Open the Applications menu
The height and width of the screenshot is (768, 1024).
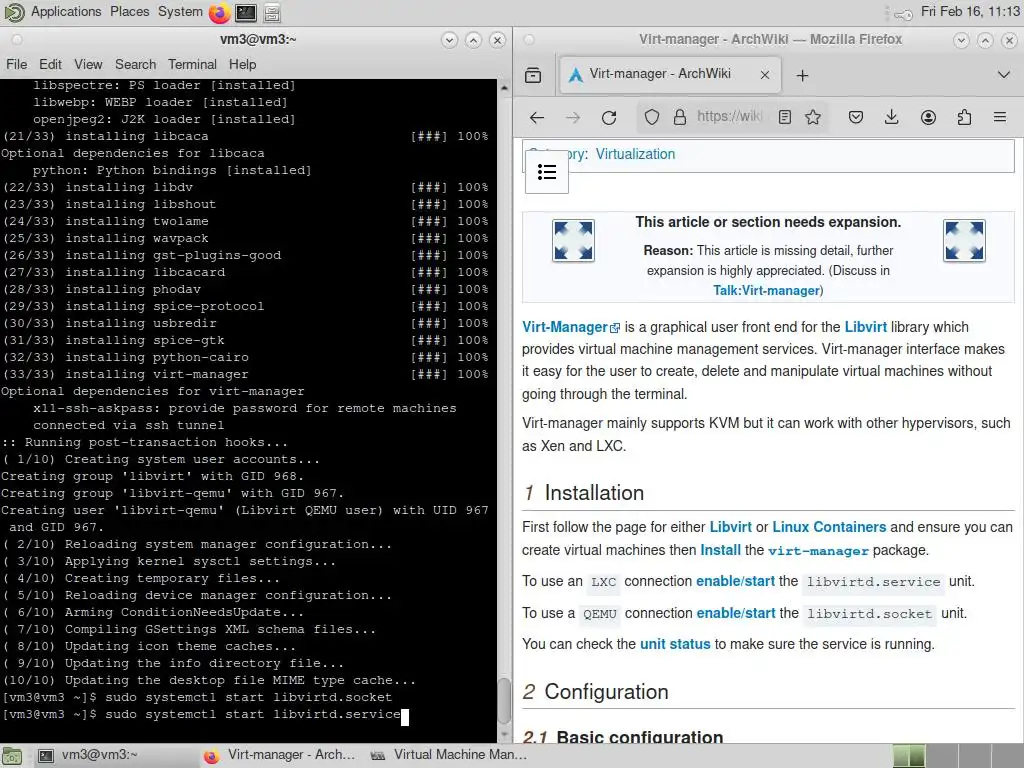pos(66,12)
